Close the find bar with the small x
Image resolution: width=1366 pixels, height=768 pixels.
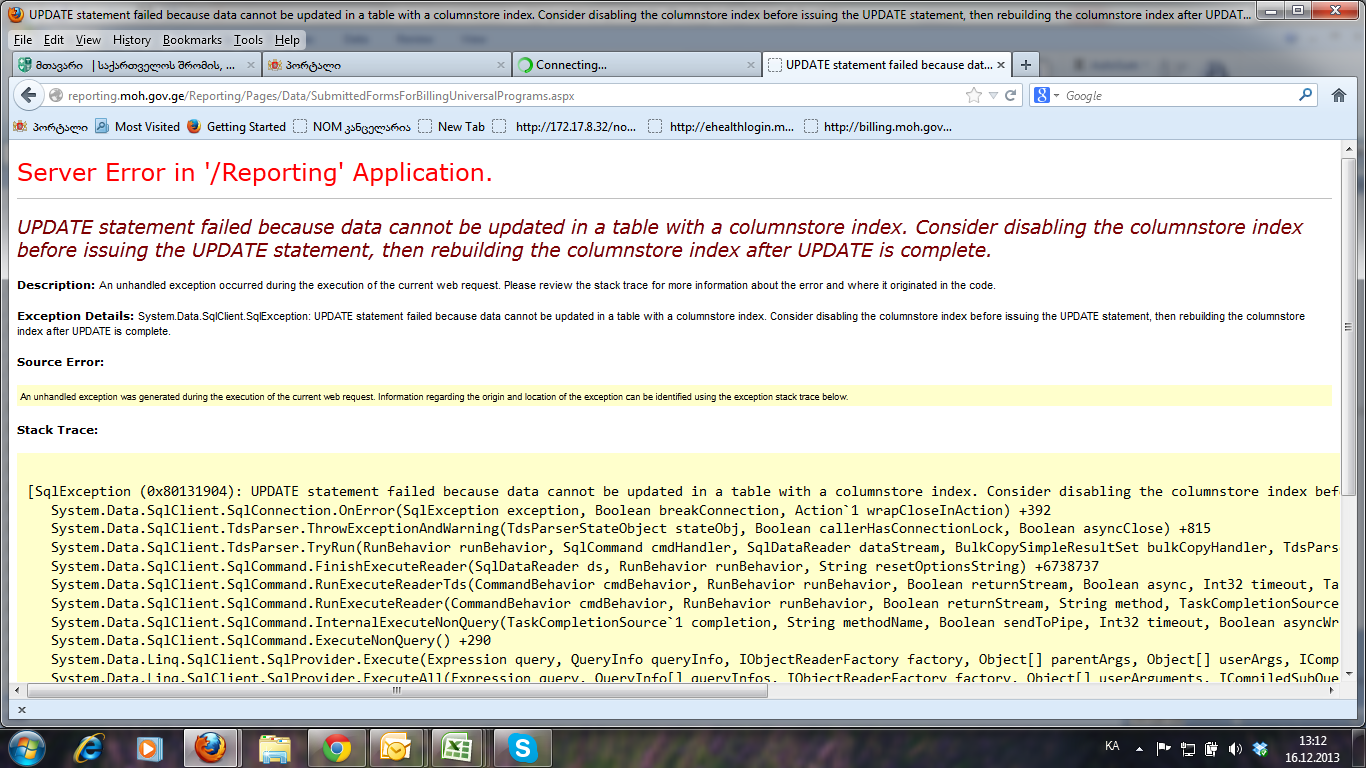pos(22,710)
